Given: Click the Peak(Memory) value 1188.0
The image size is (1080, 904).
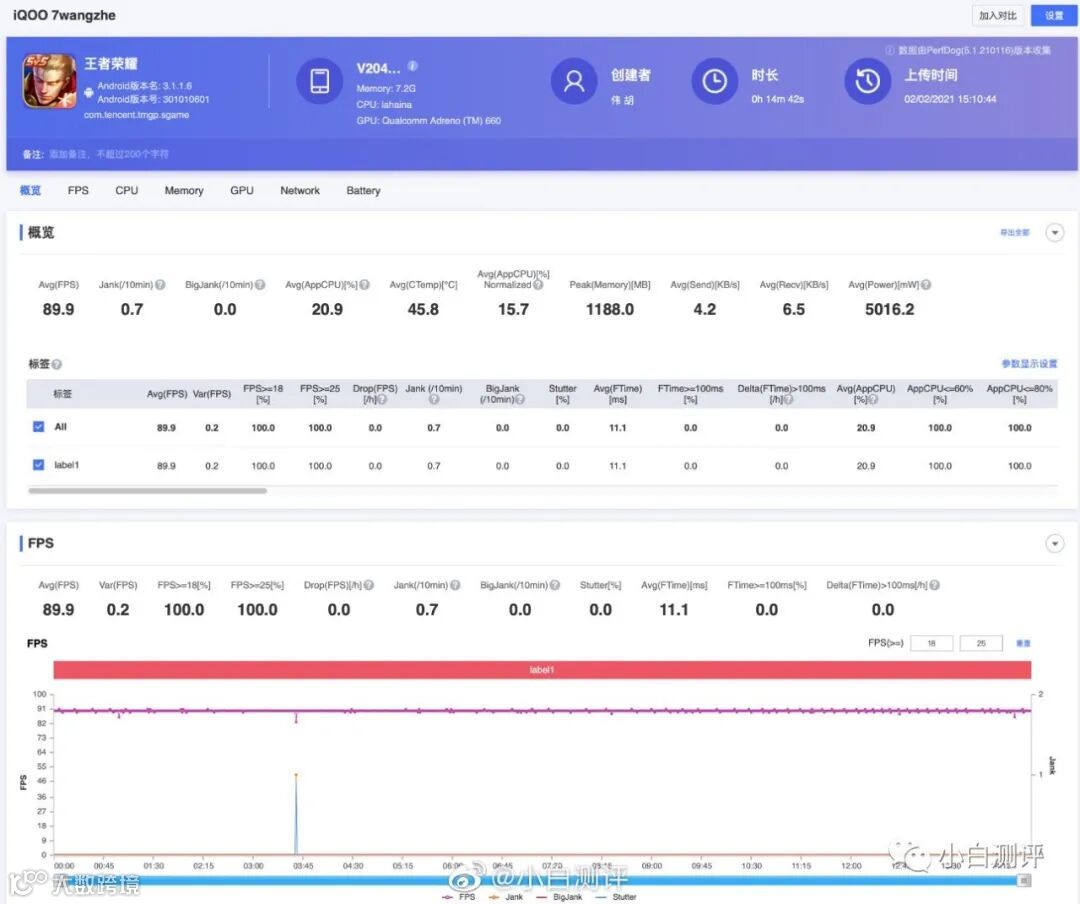Looking at the screenshot, I should point(610,309).
